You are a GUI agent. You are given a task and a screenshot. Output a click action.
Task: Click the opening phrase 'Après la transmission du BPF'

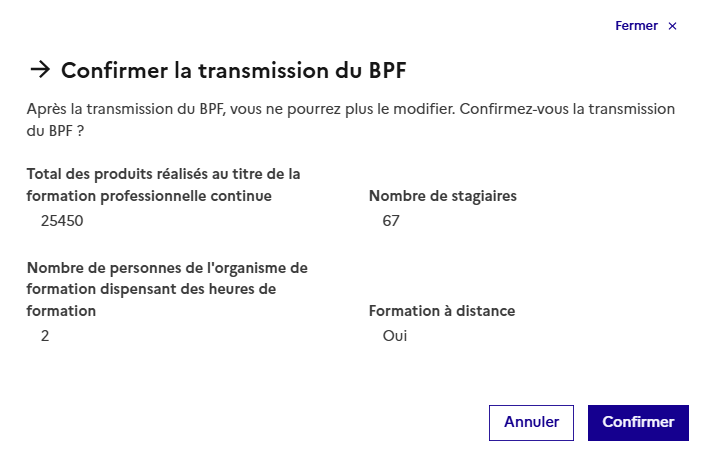(x=126, y=108)
